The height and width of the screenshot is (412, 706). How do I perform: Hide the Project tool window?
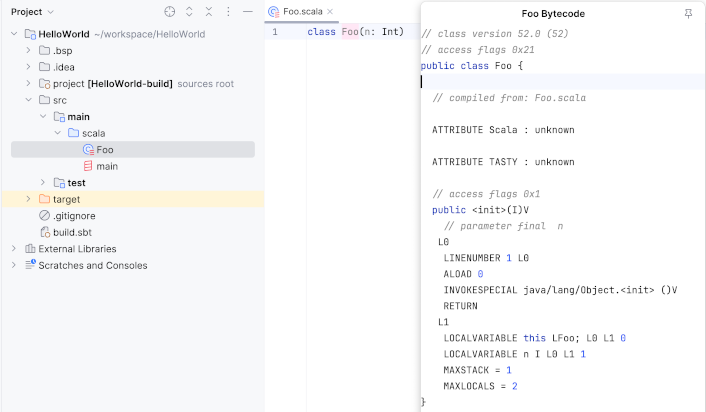248,12
